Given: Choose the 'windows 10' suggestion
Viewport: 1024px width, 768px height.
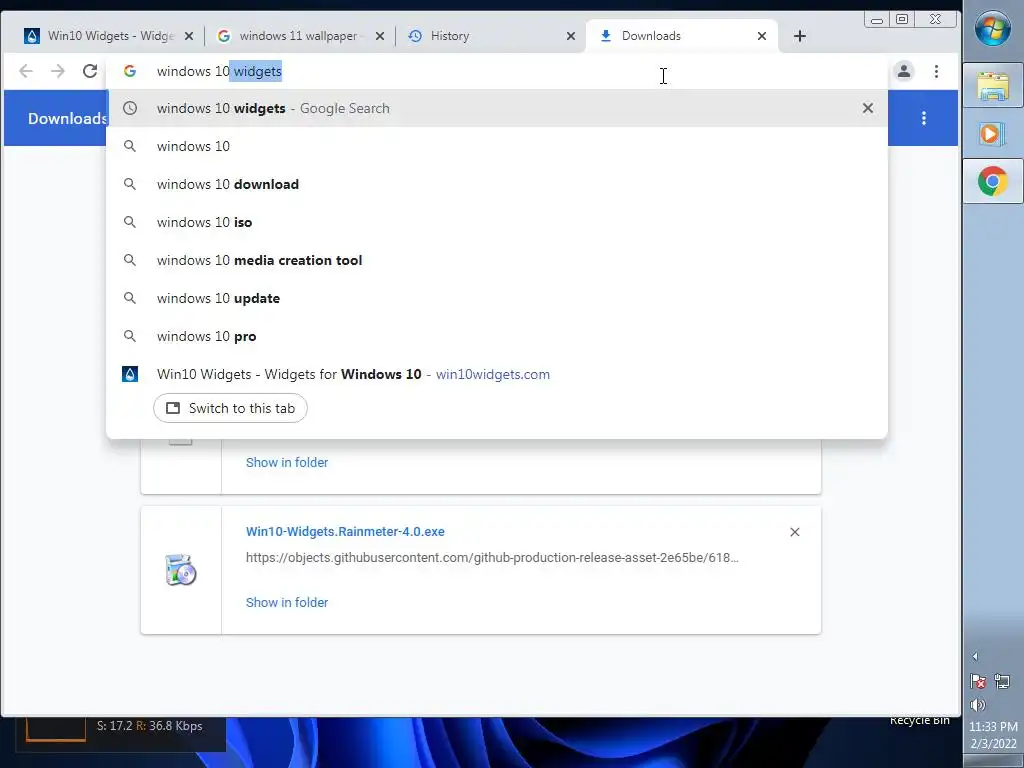Looking at the screenshot, I should click(496, 146).
